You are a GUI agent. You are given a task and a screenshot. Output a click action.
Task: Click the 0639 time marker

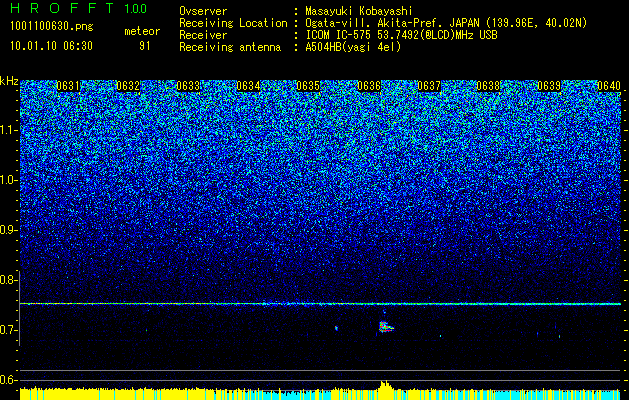click(x=549, y=86)
